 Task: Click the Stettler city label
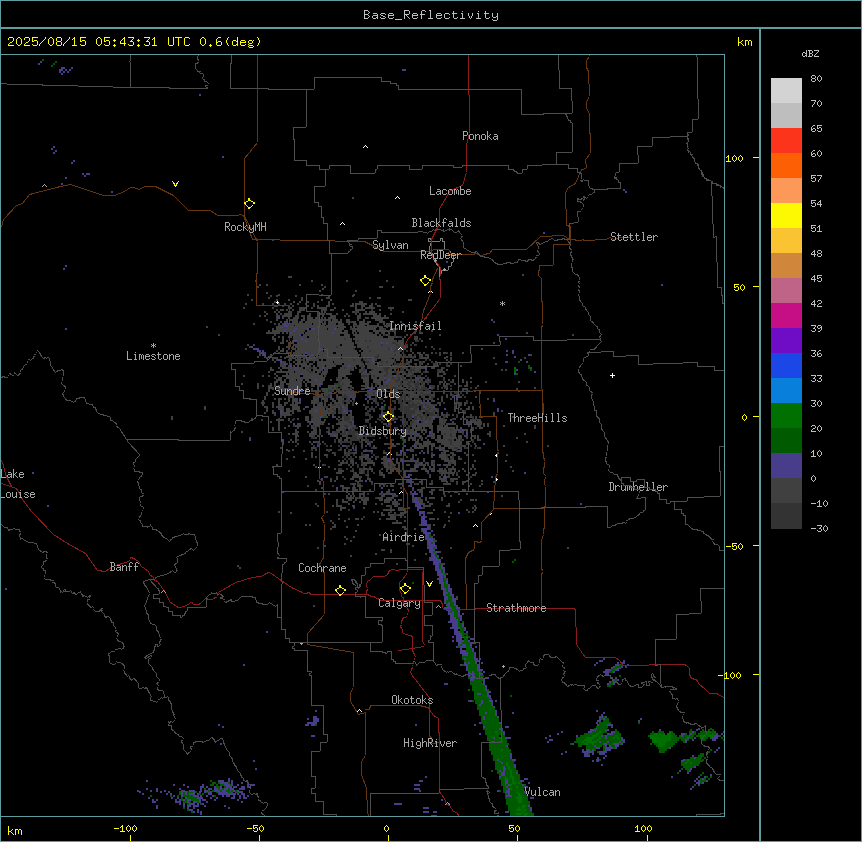click(634, 237)
